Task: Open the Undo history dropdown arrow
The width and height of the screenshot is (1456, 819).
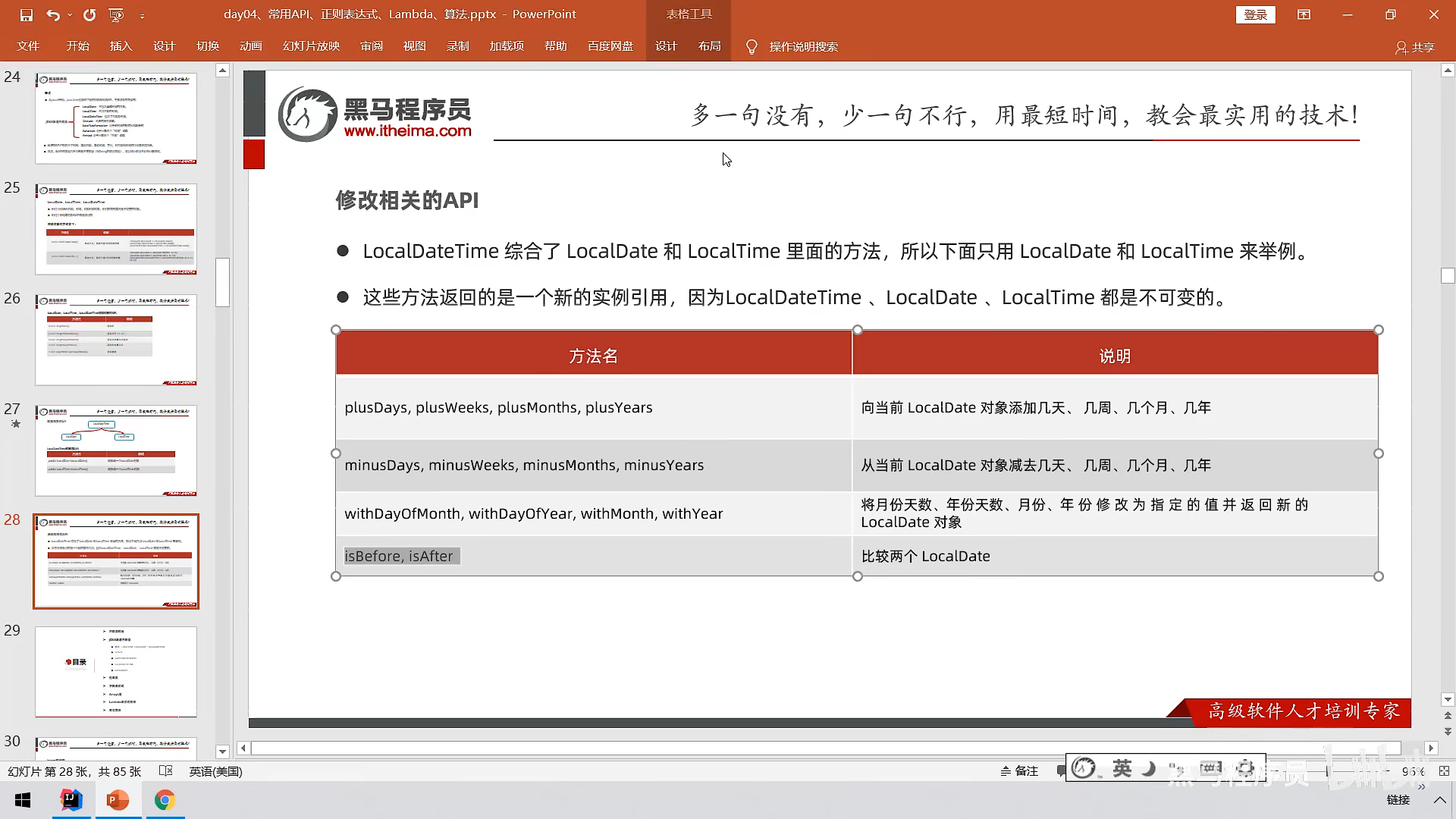Action: pos(70,14)
